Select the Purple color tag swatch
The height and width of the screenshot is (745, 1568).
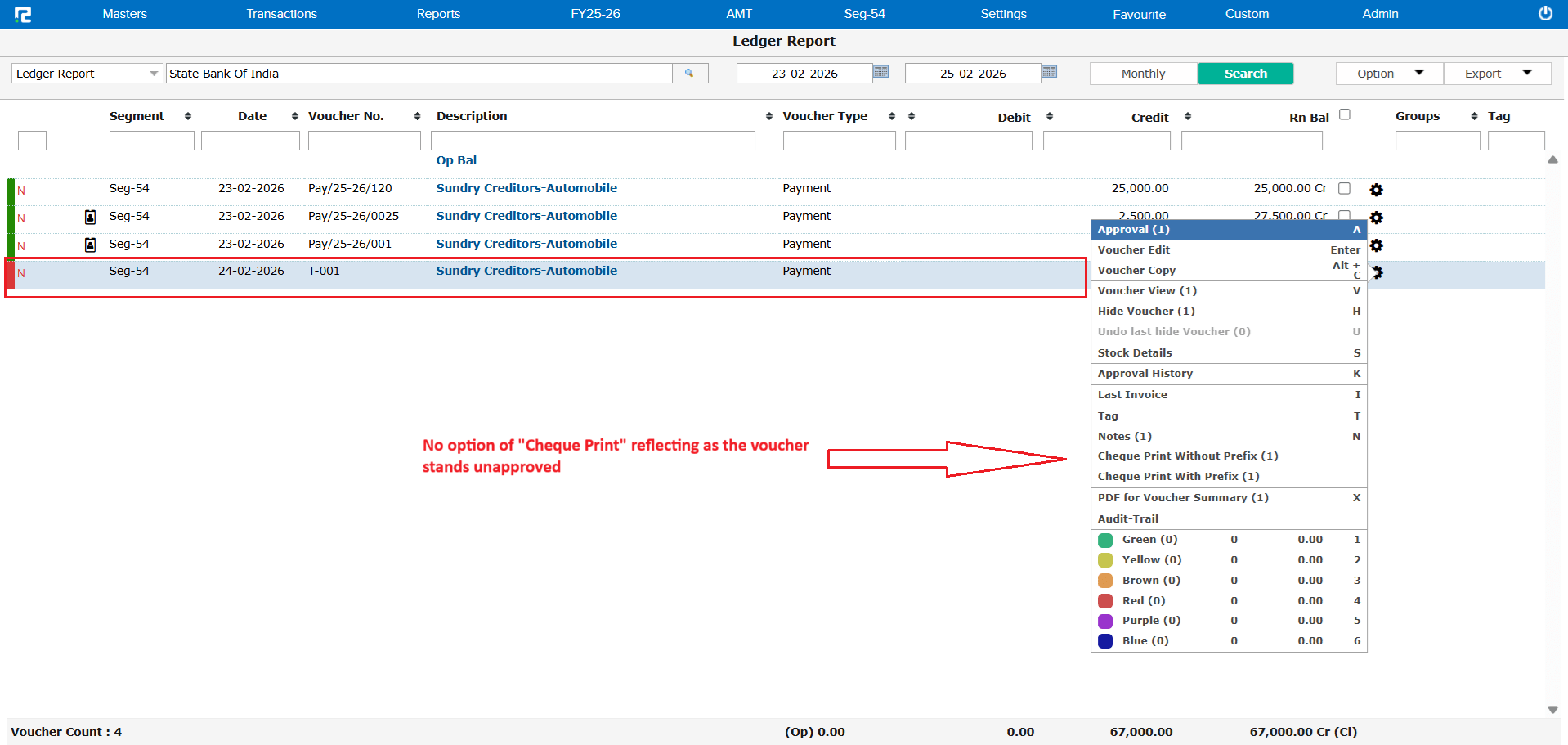[x=1105, y=622]
